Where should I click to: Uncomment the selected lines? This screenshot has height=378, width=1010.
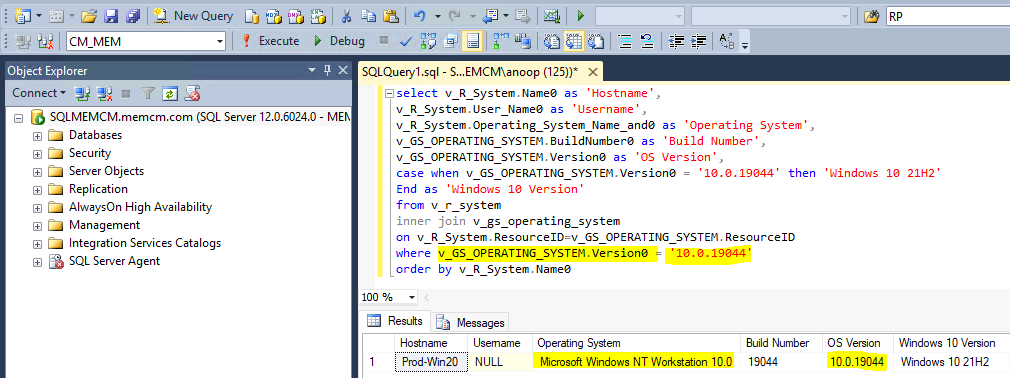point(647,41)
